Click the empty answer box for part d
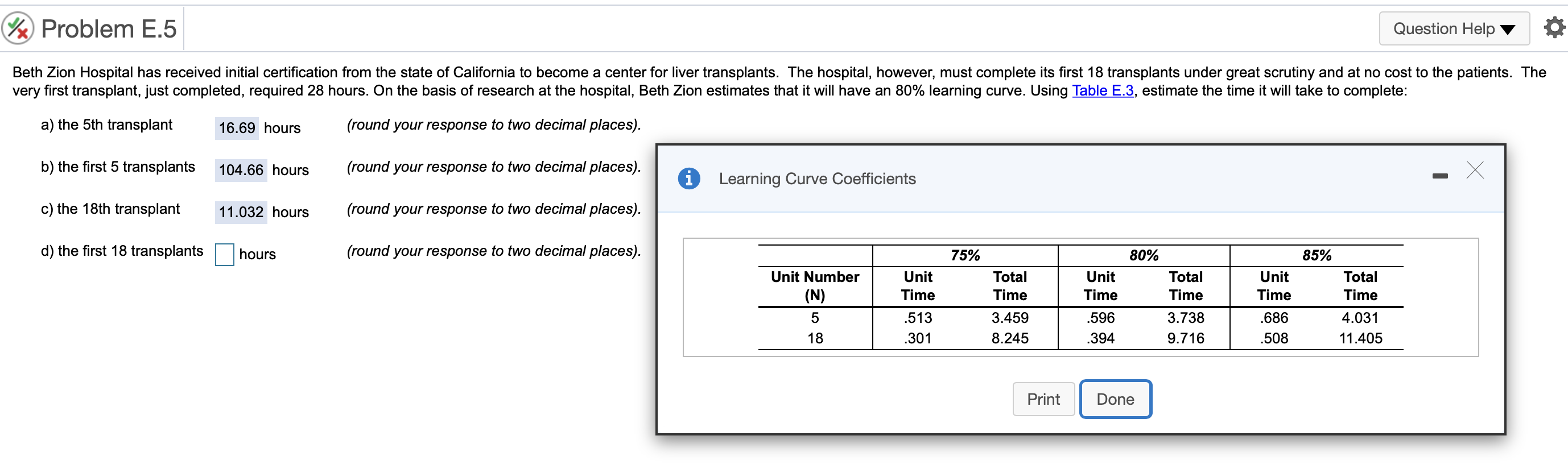The height and width of the screenshot is (473, 1568). 224,254
